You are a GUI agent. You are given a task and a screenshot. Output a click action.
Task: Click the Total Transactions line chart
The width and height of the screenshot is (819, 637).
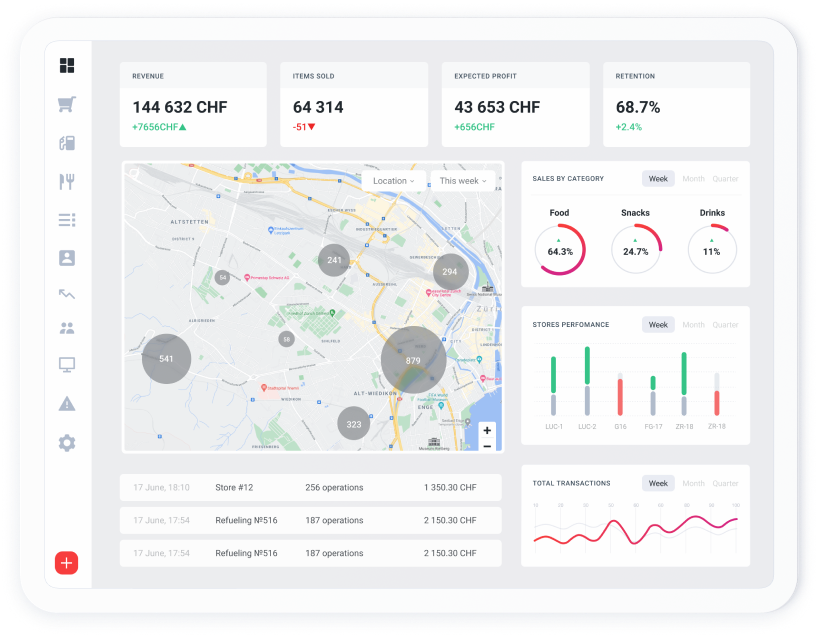(636, 528)
